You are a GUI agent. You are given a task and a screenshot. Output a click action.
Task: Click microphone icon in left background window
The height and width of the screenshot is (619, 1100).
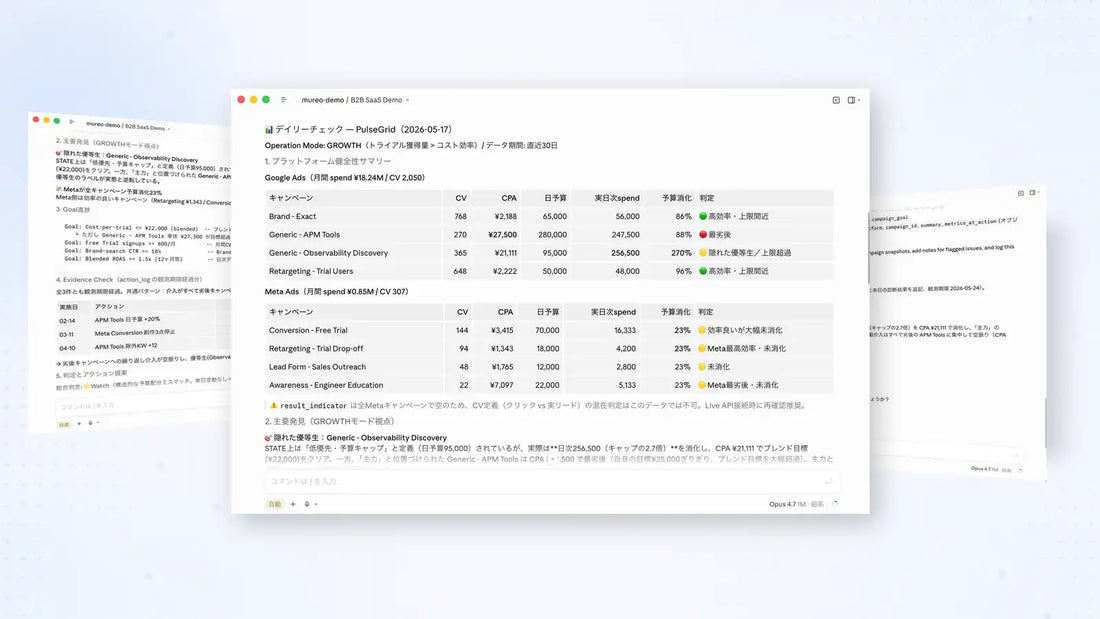click(90, 423)
